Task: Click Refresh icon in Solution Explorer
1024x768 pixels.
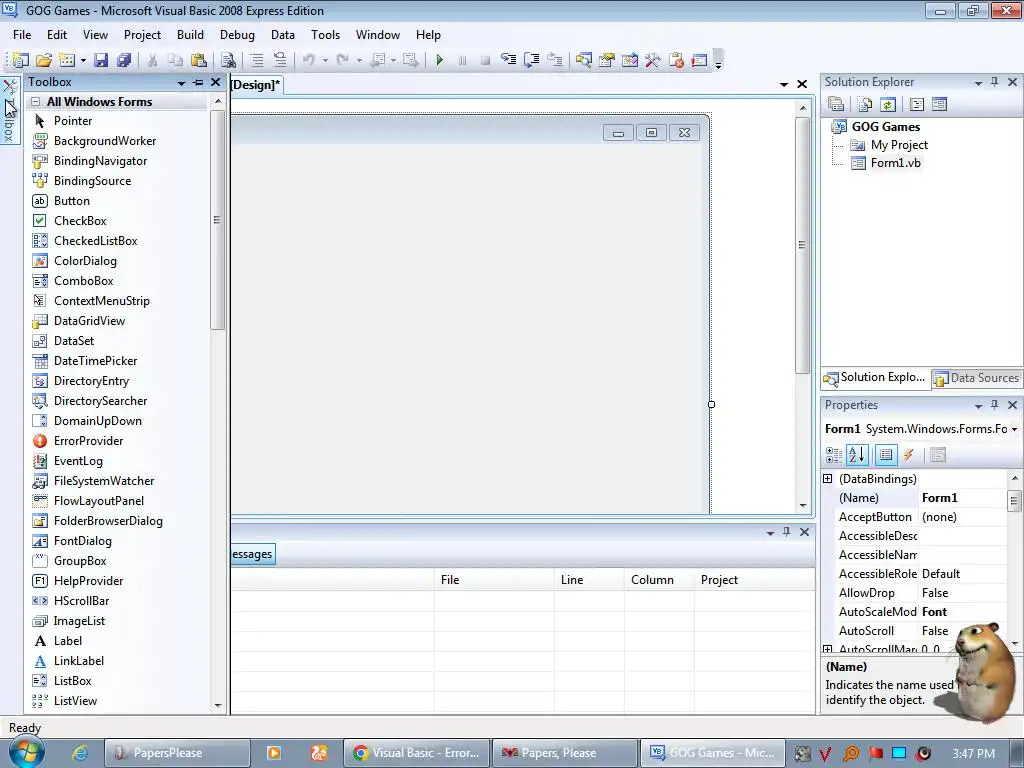Action: 888,104
